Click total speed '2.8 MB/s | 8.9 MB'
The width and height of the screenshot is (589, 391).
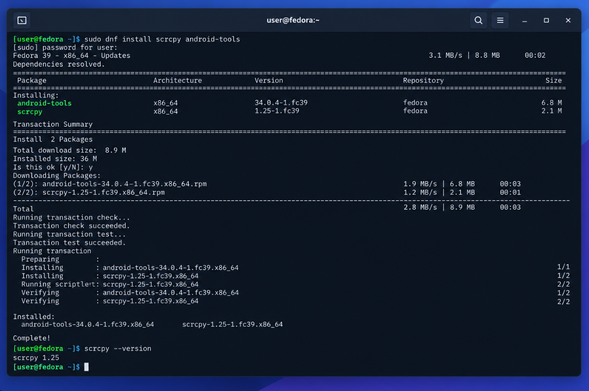pyautogui.click(x=439, y=207)
